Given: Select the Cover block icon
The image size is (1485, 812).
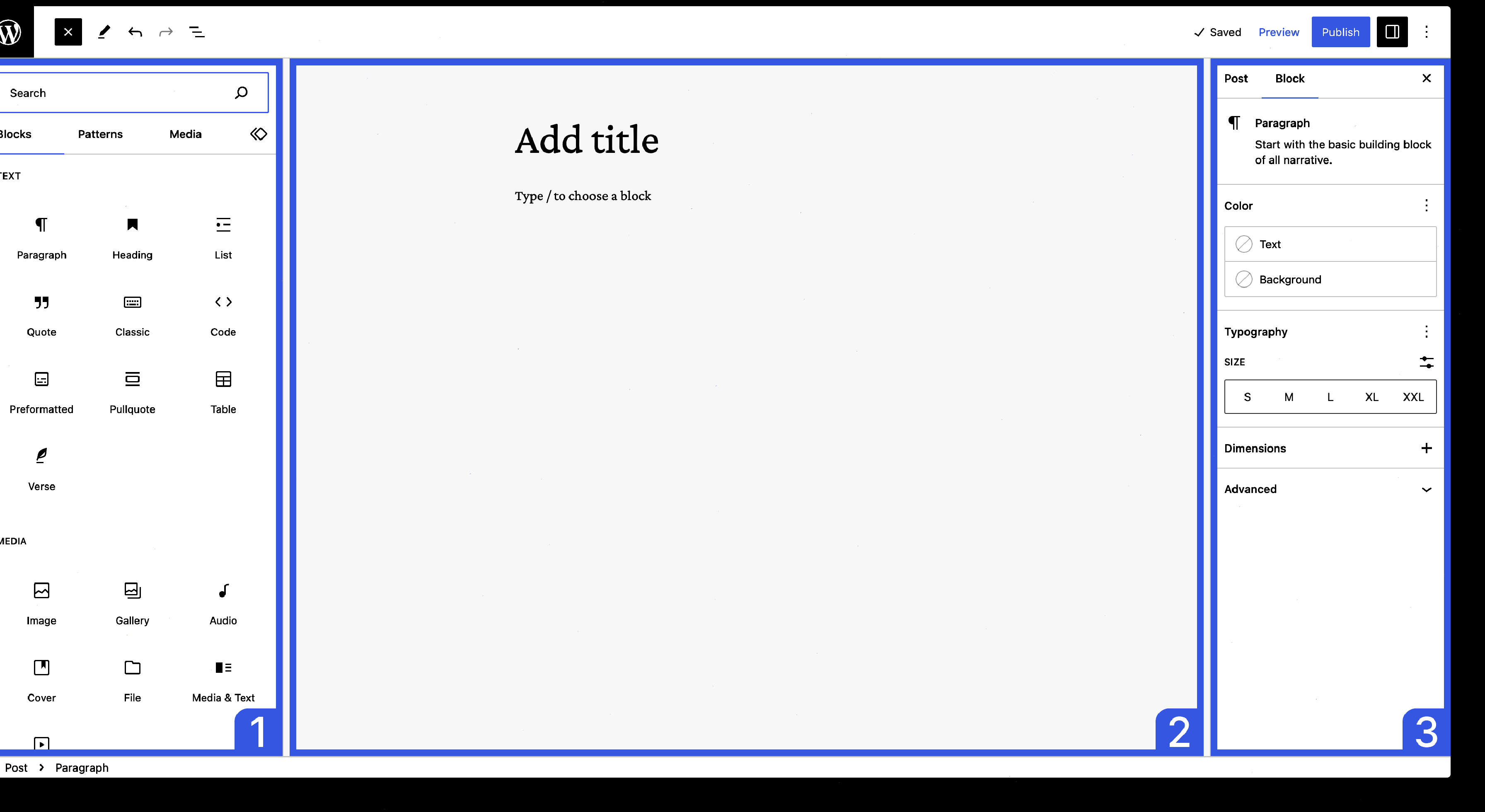Looking at the screenshot, I should 41,667.
